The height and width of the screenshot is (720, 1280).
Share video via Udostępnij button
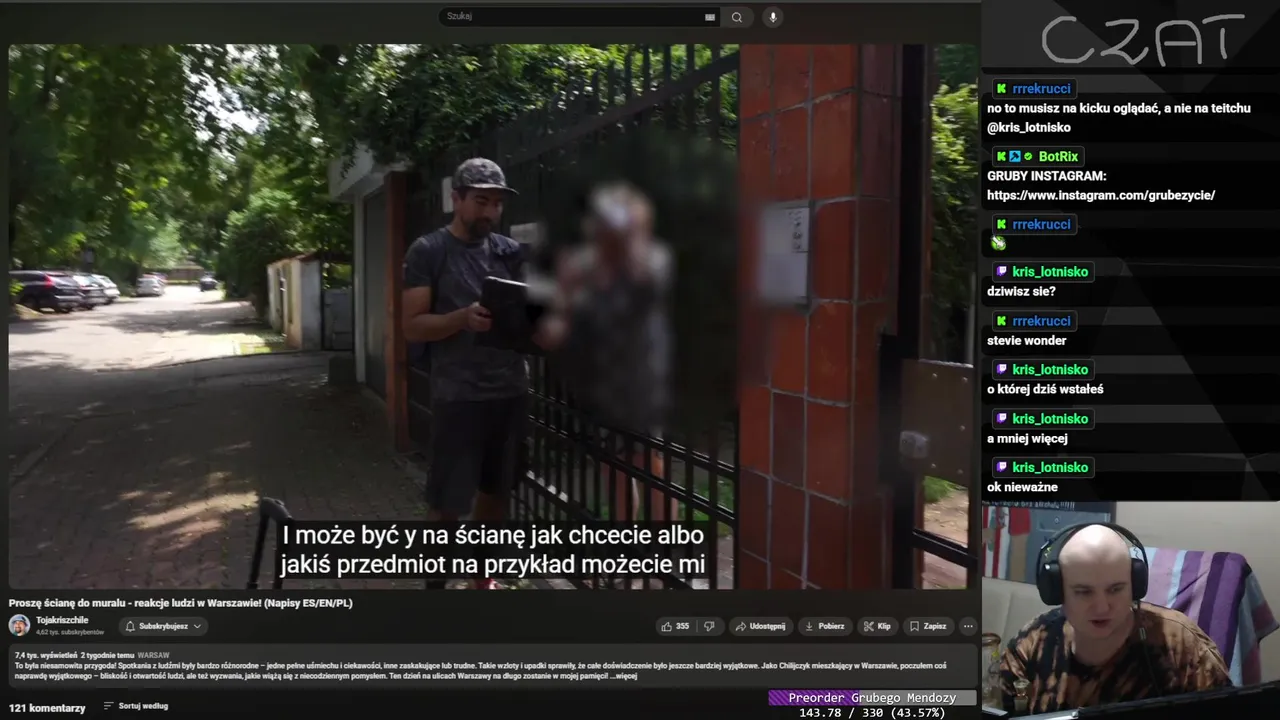761,626
